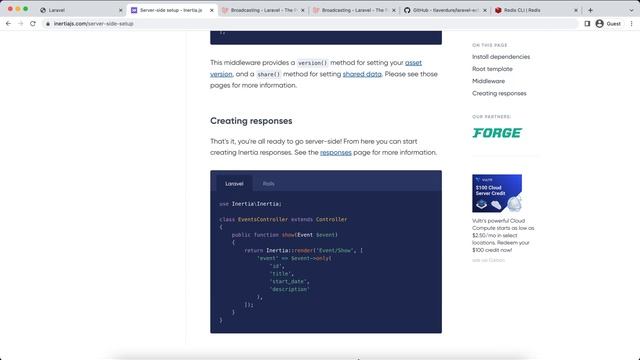640x360 pixels.
Task: Open the asset version link
Action: (413, 63)
